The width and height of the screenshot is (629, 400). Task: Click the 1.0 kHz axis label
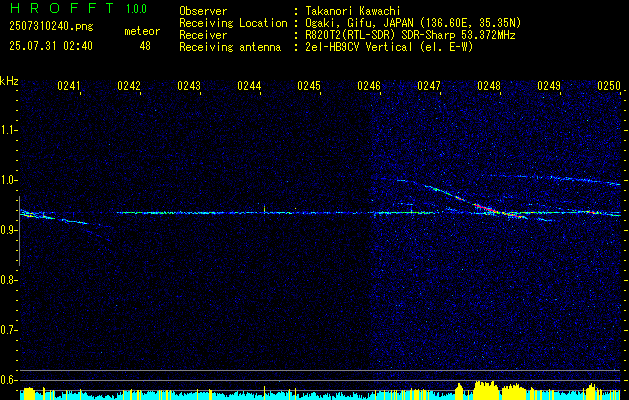pos(8,180)
